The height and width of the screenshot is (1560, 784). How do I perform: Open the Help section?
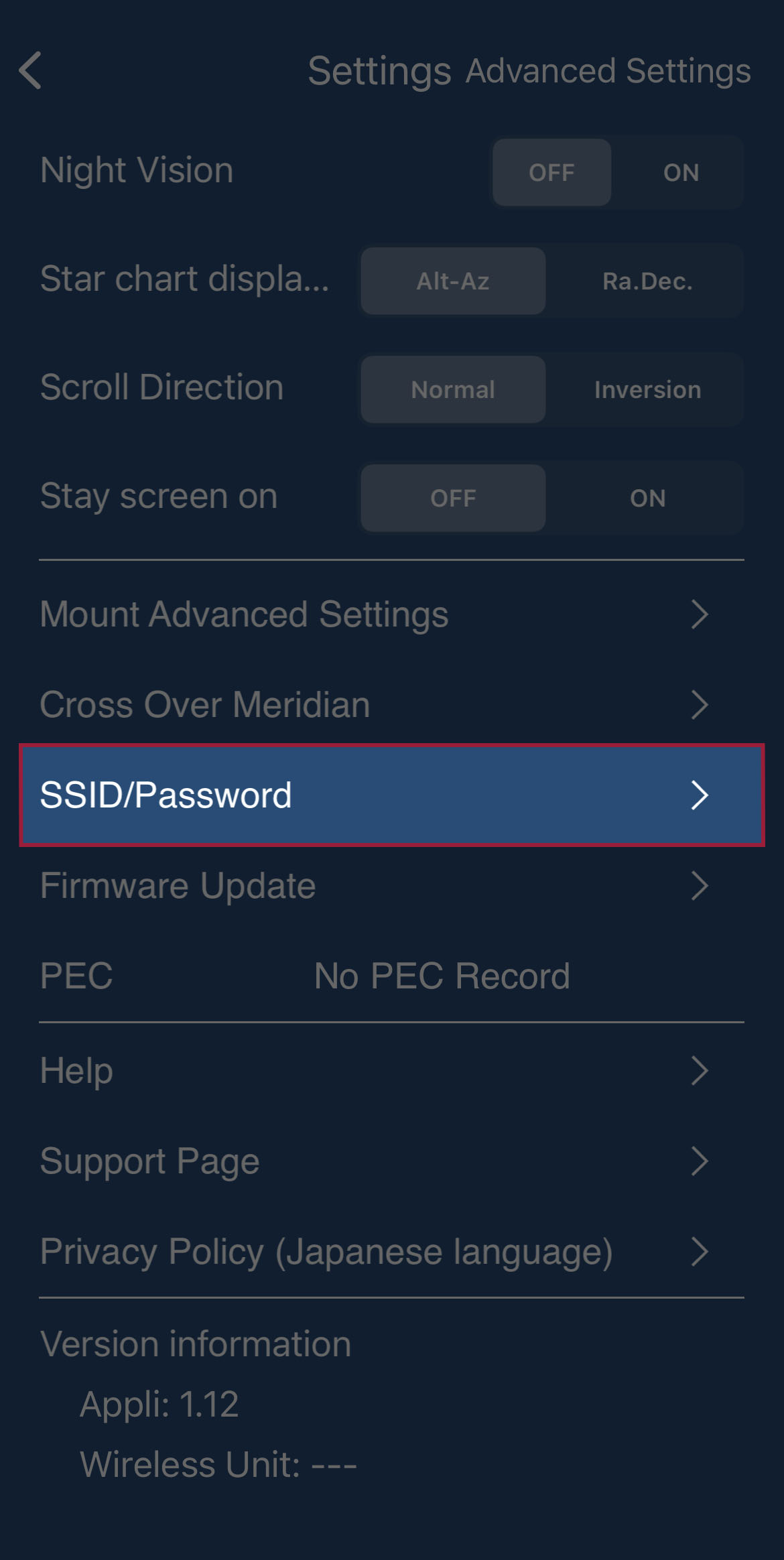(76, 1070)
